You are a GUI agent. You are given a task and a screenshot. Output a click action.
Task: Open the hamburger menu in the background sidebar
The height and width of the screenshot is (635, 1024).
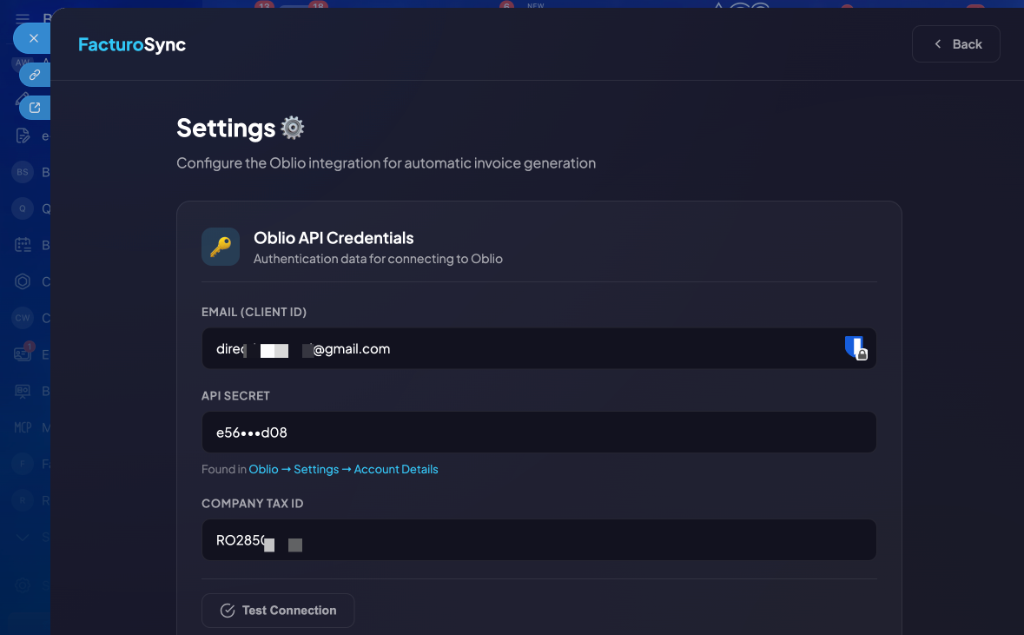point(22,18)
